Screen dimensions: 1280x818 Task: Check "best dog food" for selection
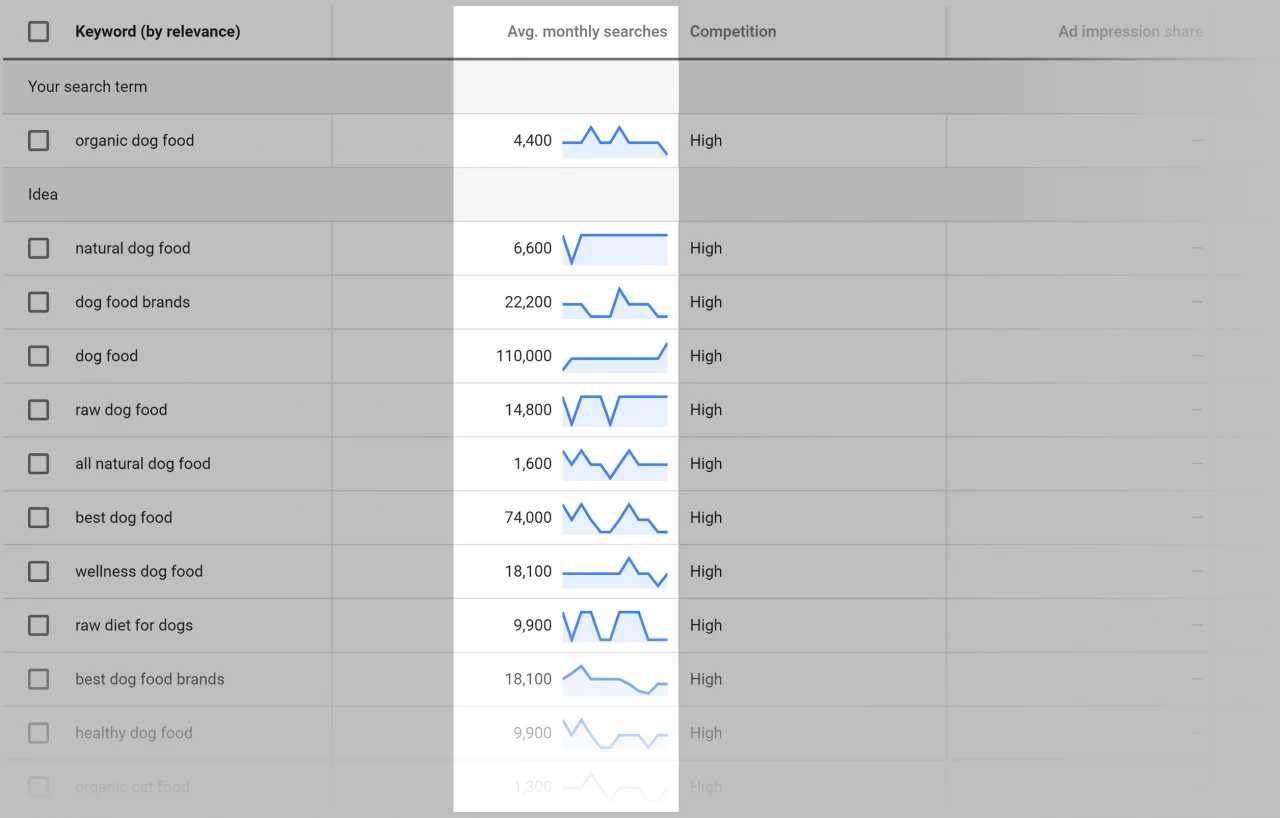(38, 517)
